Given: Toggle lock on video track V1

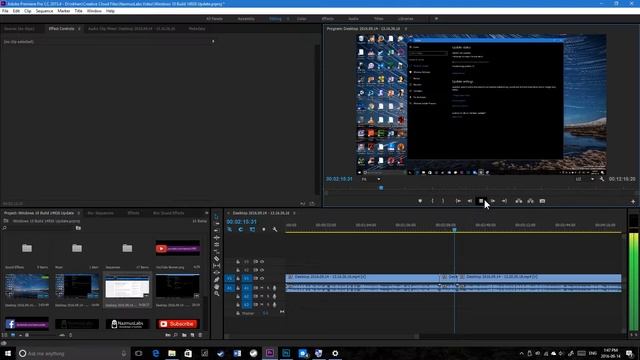Looking at the screenshot, I should 238,278.
